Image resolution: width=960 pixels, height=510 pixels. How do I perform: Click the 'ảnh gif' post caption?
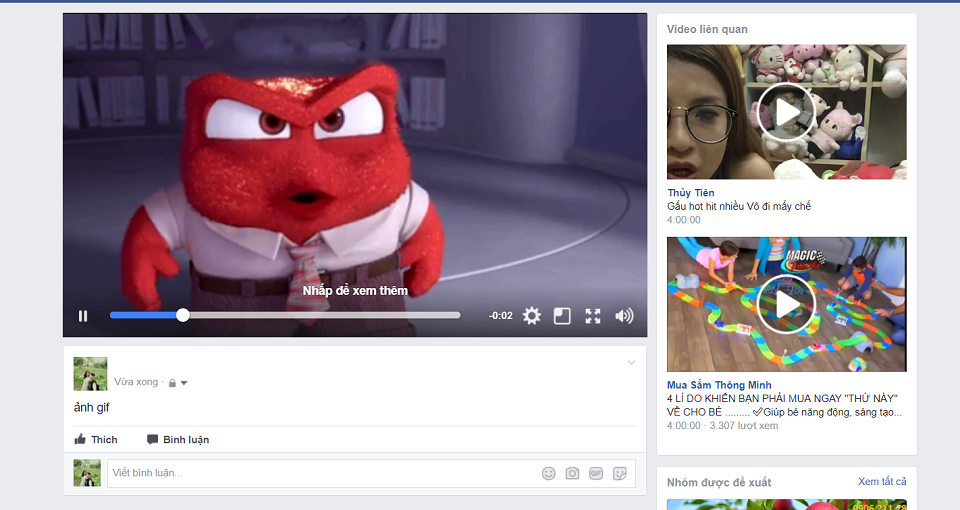[92, 408]
